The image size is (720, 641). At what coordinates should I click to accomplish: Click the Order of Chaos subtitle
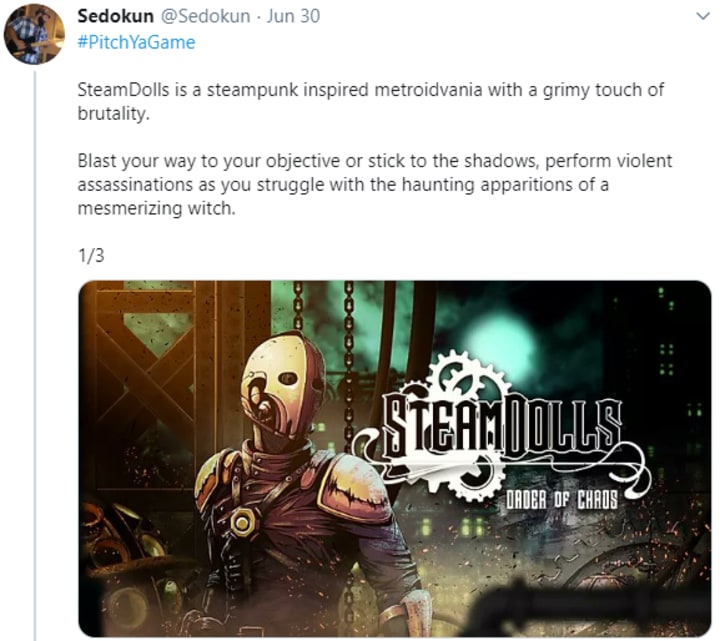pyautogui.click(x=561, y=500)
